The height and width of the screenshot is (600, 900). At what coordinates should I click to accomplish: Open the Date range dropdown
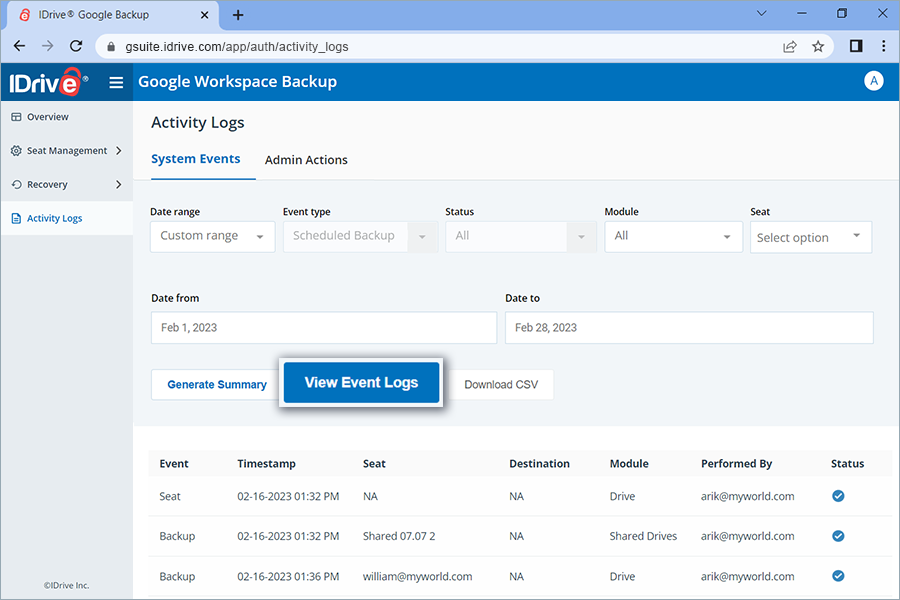coord(212,237)
